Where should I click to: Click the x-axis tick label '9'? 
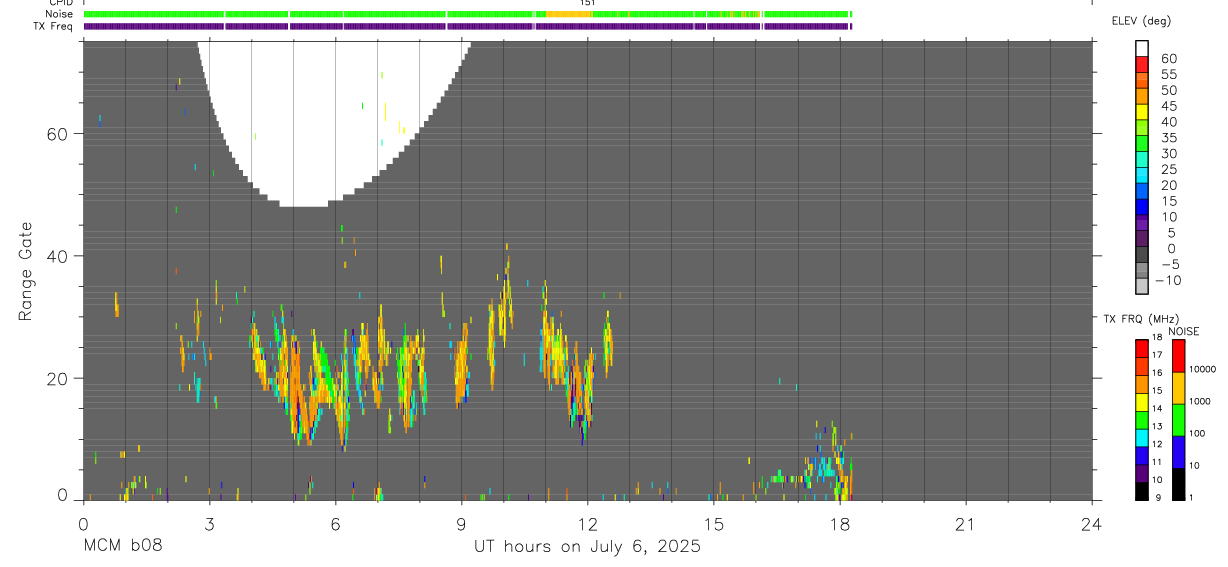point(461,524)
